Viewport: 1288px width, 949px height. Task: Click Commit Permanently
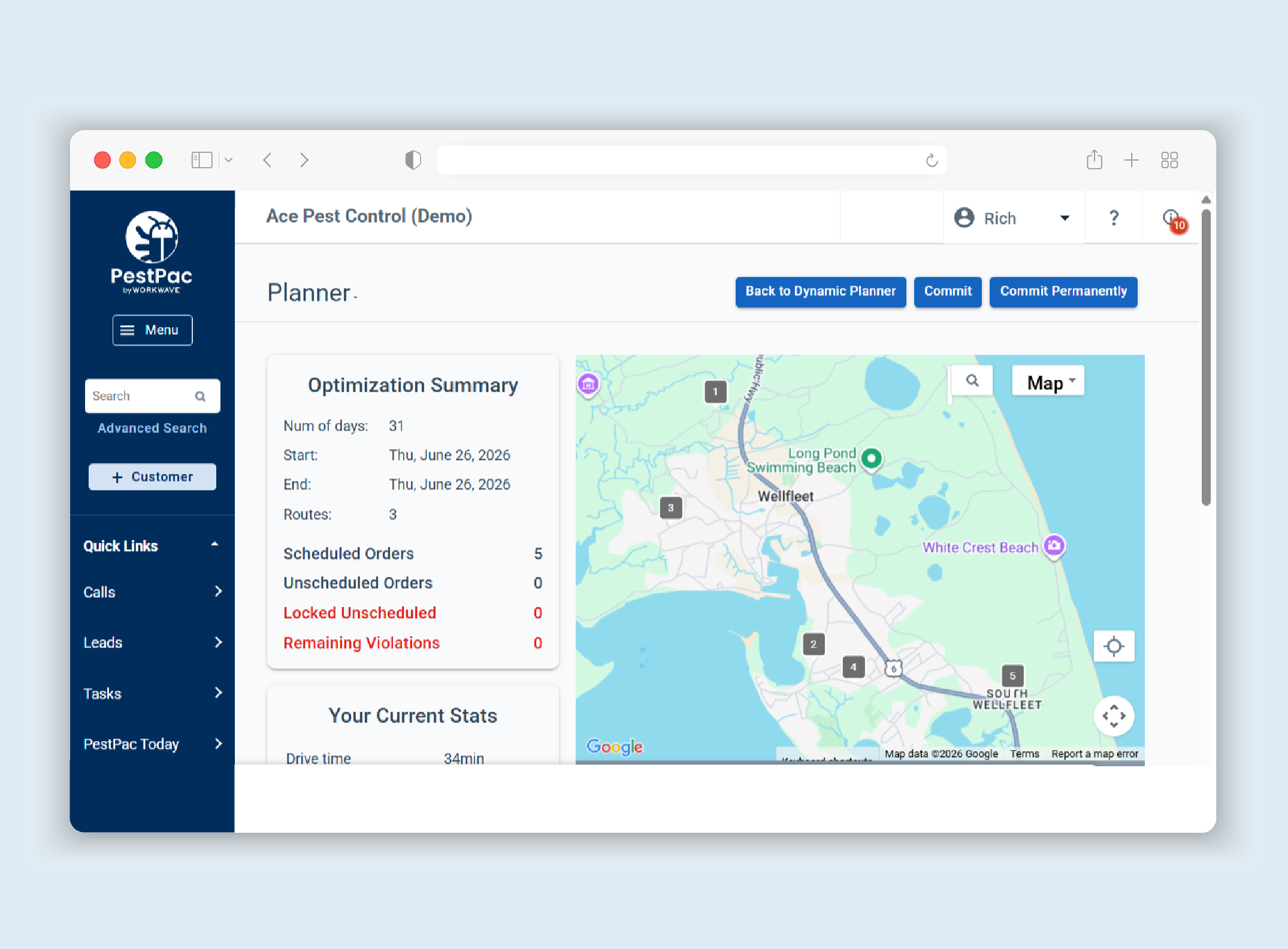1063,292
